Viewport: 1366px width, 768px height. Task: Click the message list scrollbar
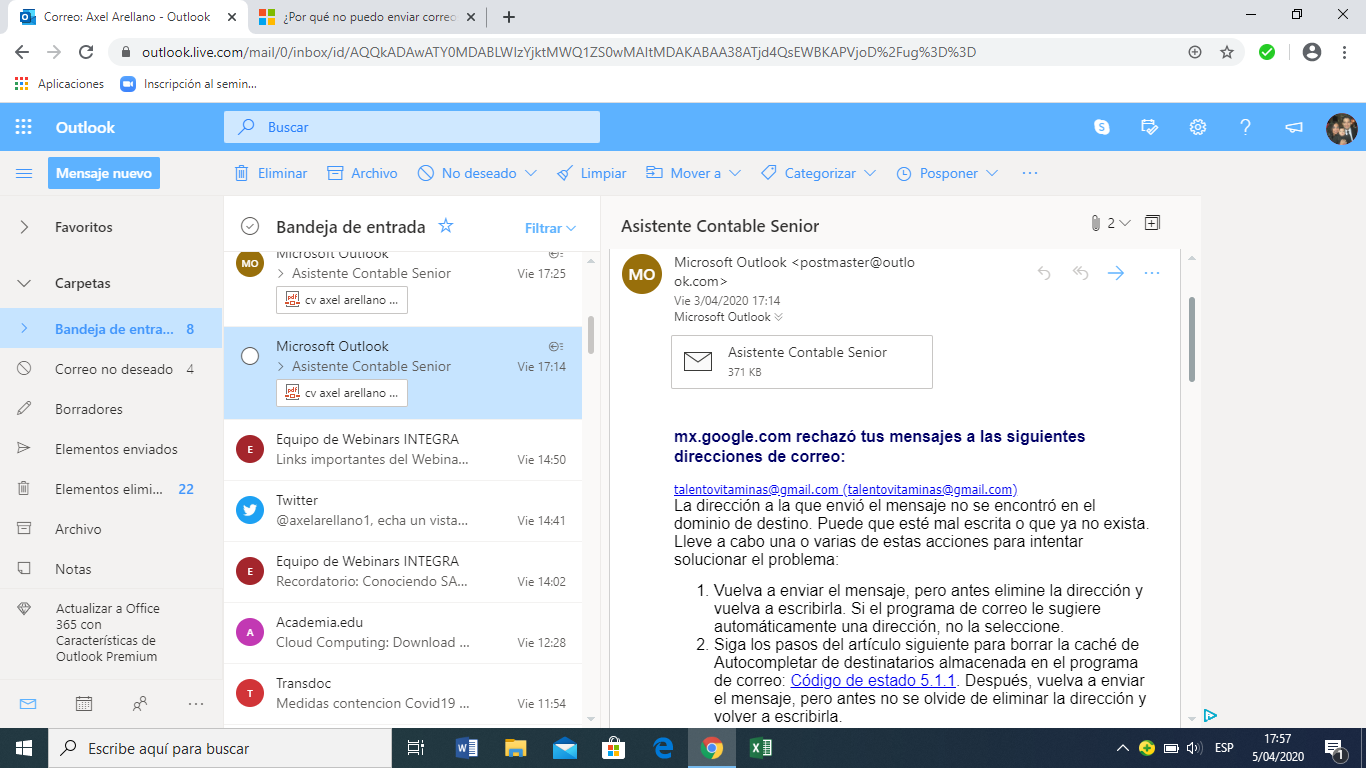point(591,334)
